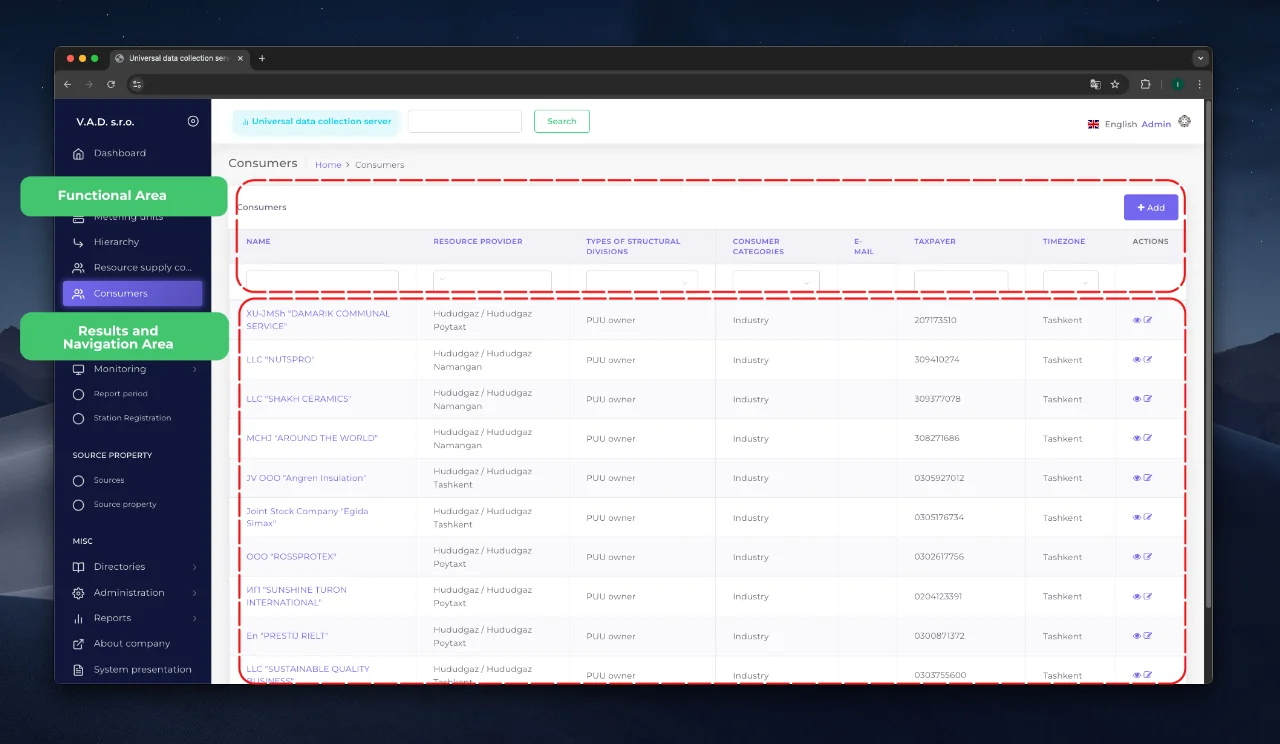Click the Taxpayer filter input
Image resolution: width=1280 pixels, height=744 pixels.
961,281
